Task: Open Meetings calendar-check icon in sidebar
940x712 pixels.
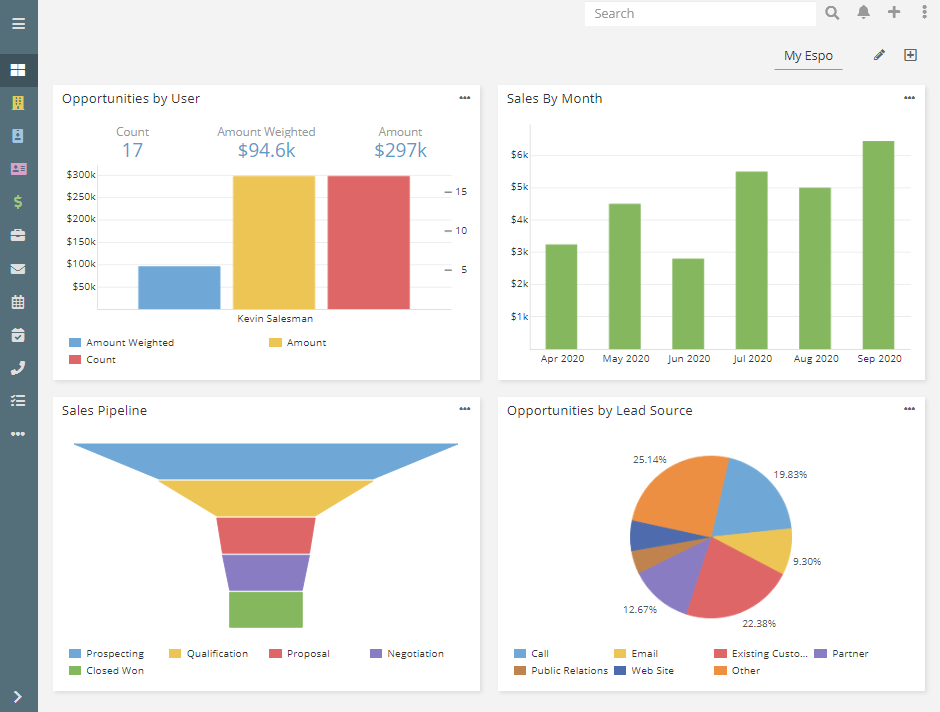Action: [18, 335]
